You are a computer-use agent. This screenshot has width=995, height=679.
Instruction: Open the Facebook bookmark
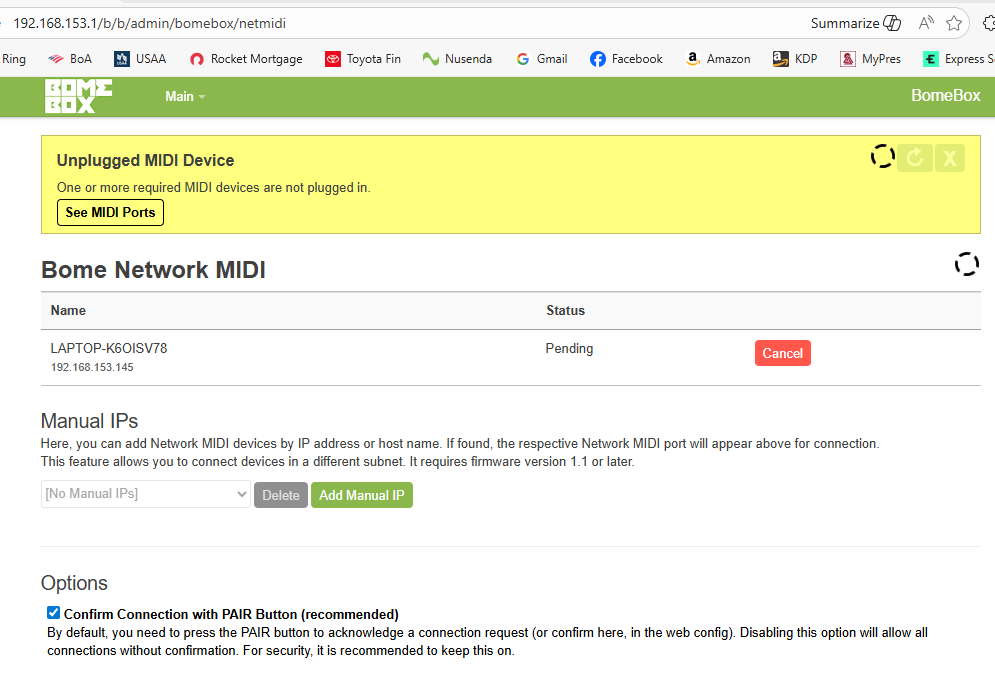click(x=626, y=59)
